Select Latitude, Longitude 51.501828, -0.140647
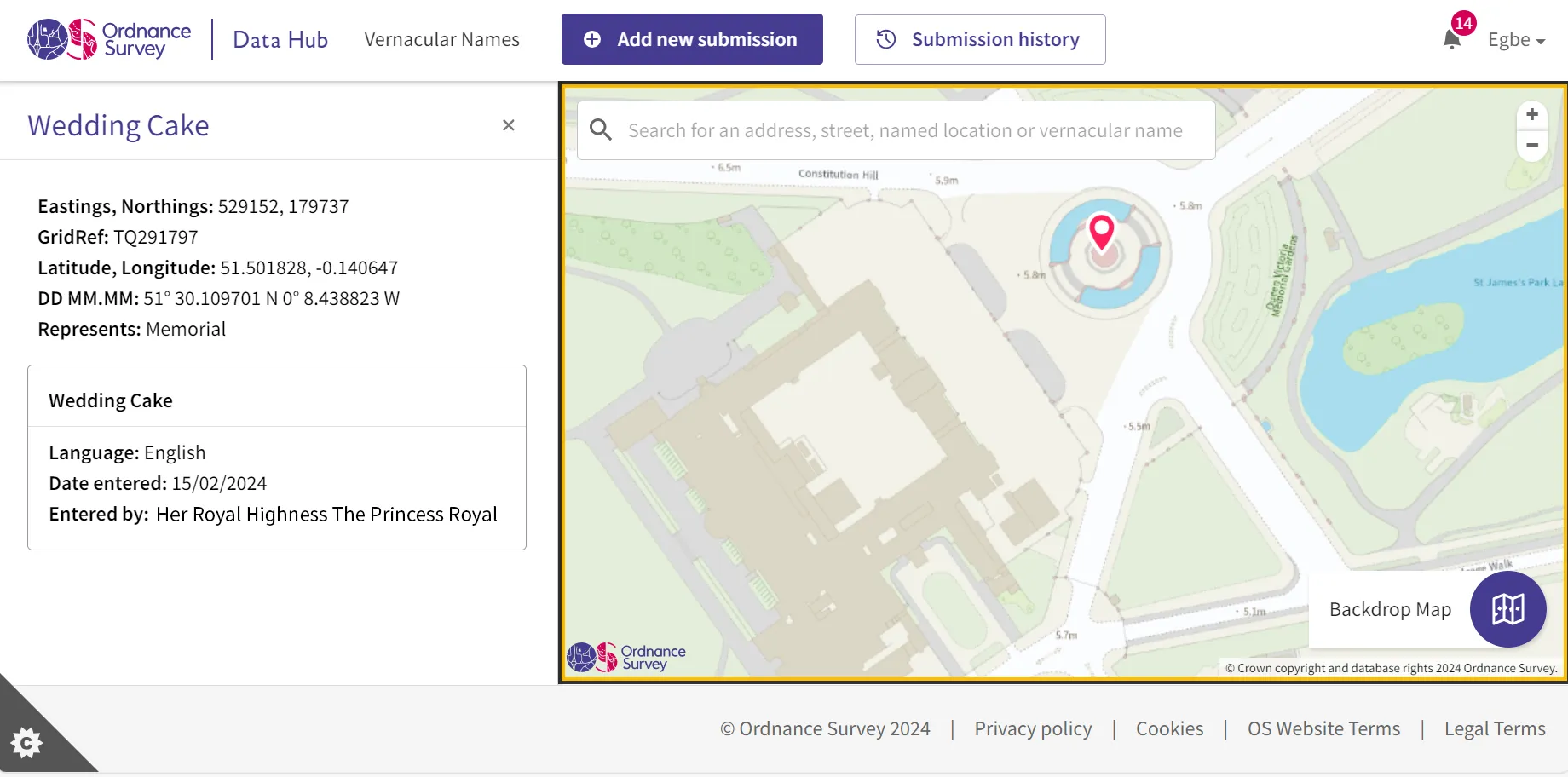This screenshot has height=777, width=1568. click(217, 268)
